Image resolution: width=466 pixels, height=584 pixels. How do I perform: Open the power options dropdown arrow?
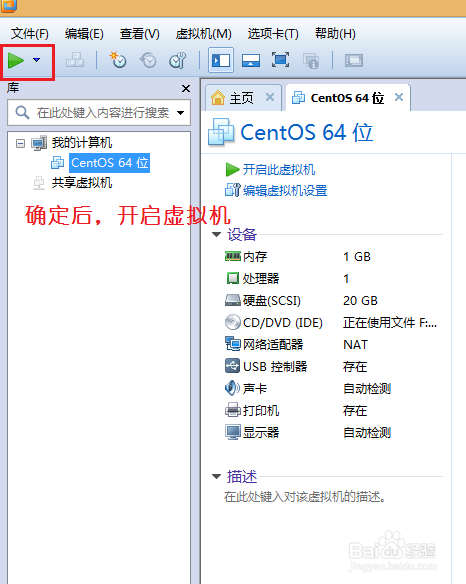(x=37, y=60)
